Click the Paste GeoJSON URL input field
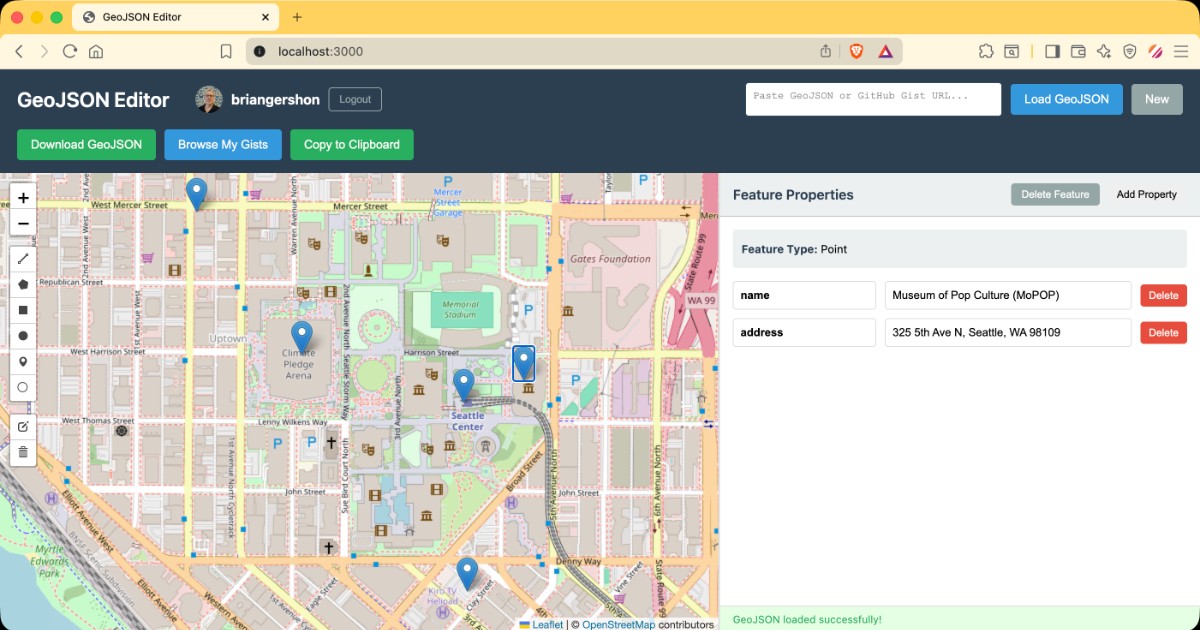 click(873, 99)
